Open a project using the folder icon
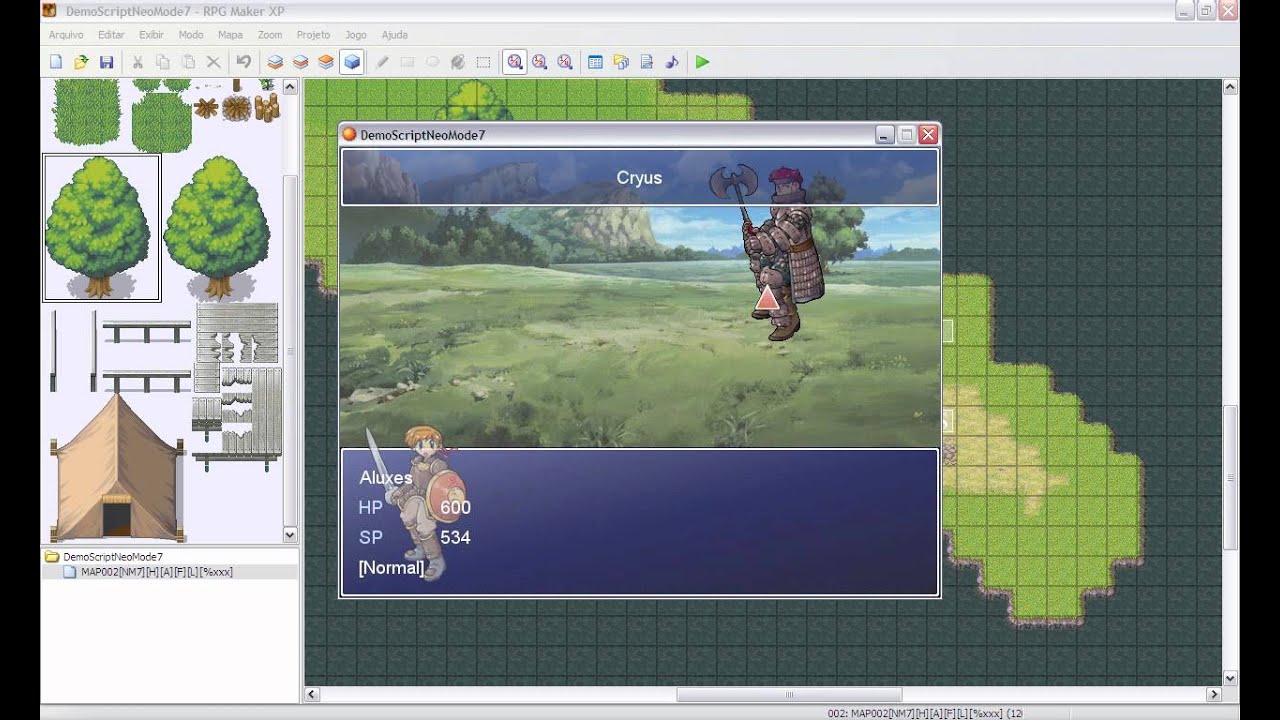The image size is (1280, 720). tap(81, 62)
